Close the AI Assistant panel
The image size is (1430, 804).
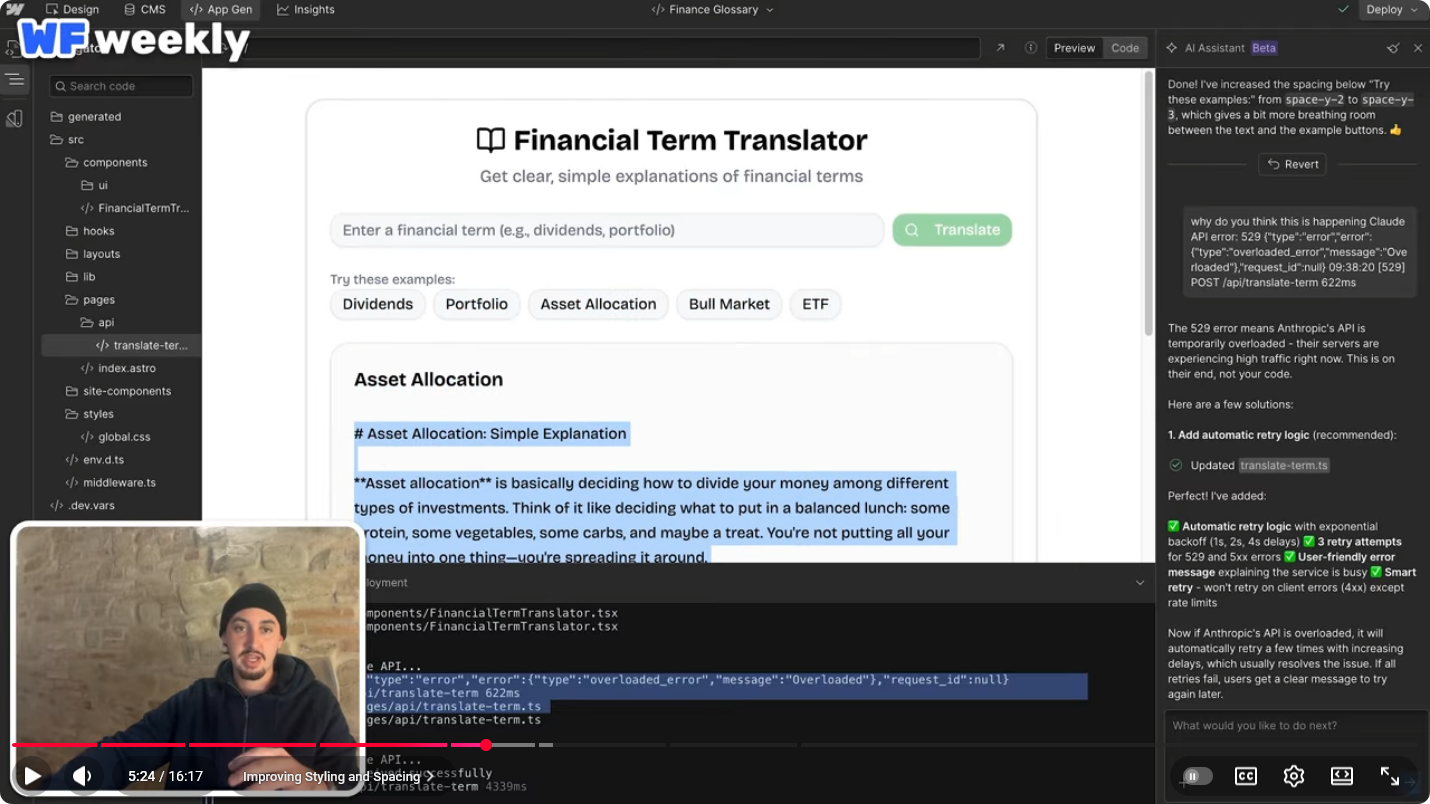(1417, 48)
